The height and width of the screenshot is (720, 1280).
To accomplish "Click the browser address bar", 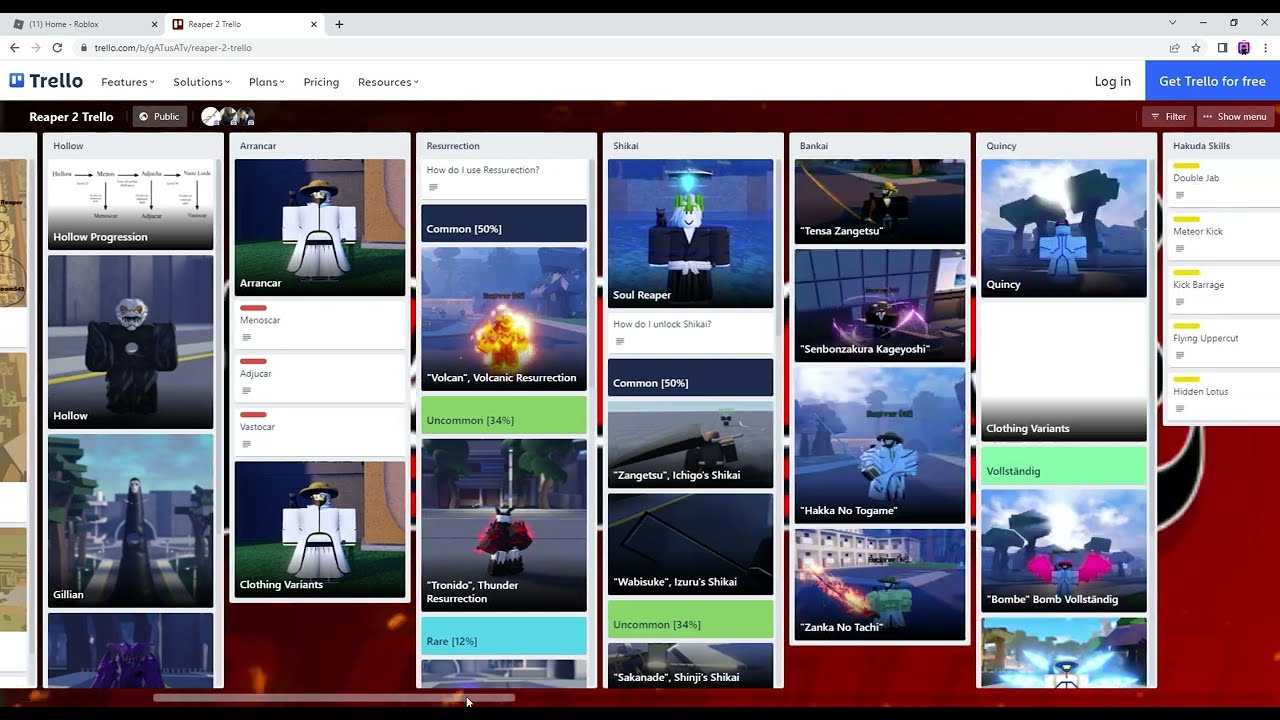I will coord(620,47).
